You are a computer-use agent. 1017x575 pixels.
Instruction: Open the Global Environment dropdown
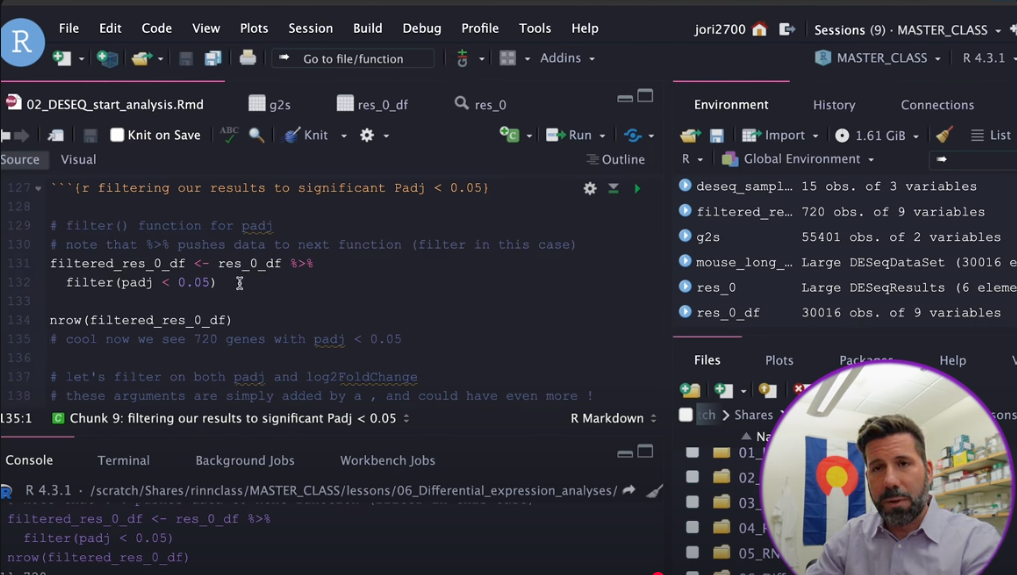coord(798,159)
